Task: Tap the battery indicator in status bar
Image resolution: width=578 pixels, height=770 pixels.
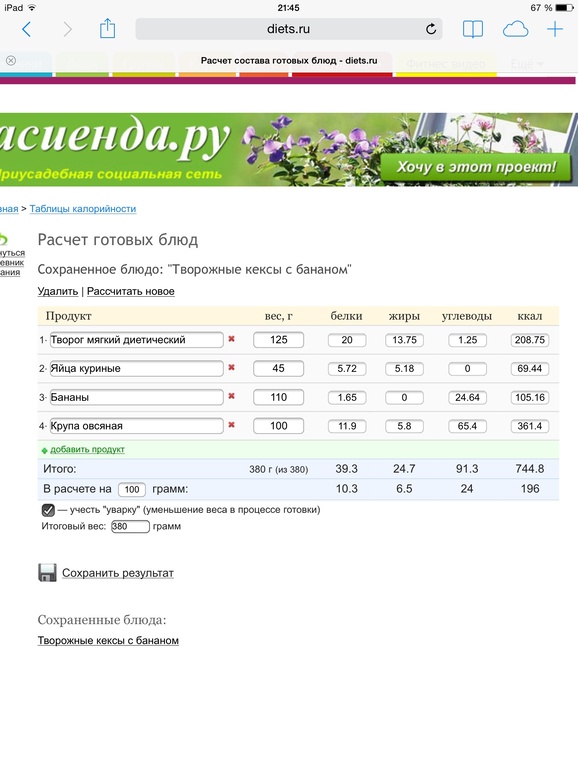Action: coord(564,8)
